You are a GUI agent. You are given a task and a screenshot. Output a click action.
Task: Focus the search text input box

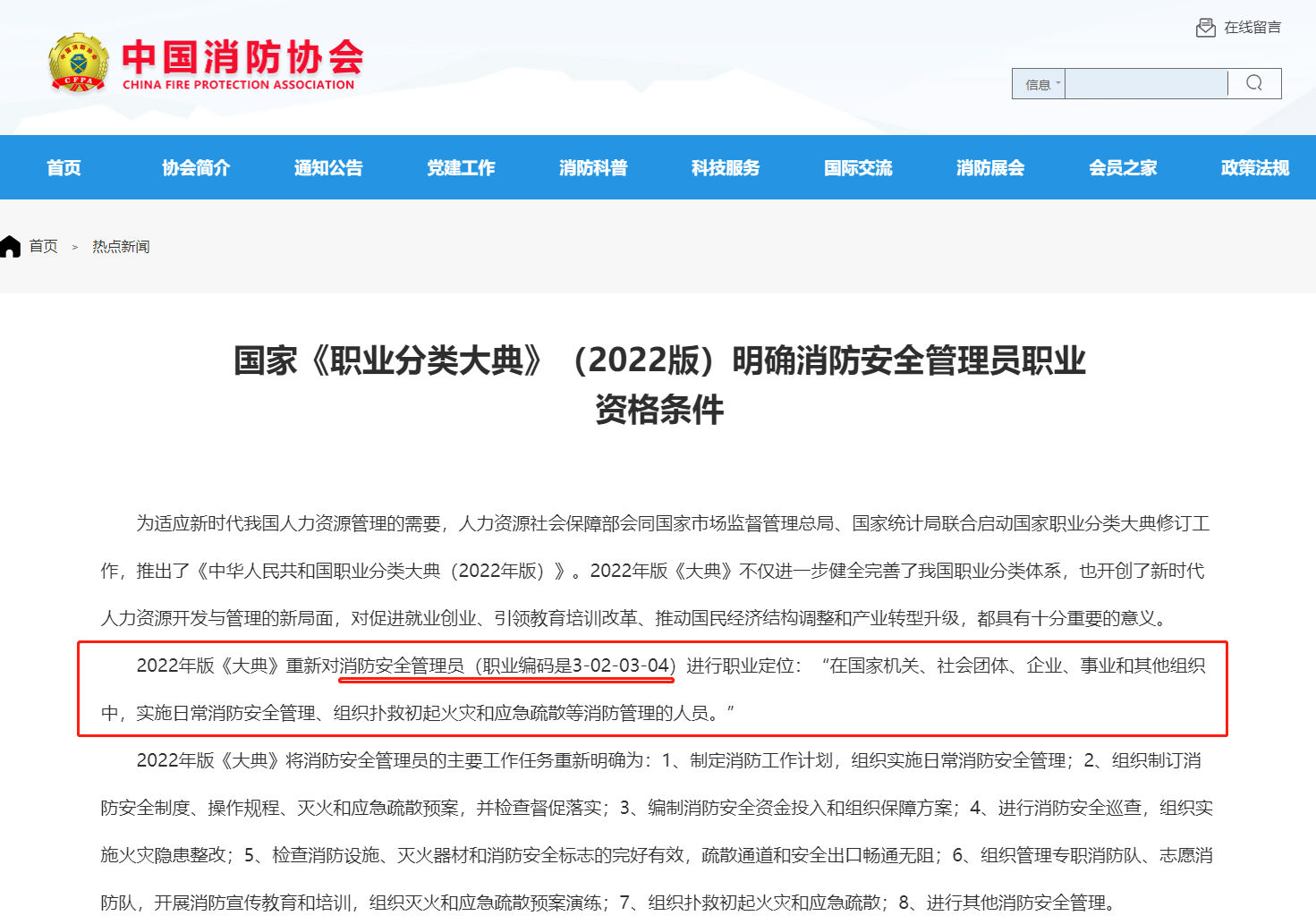[1145, 84]
